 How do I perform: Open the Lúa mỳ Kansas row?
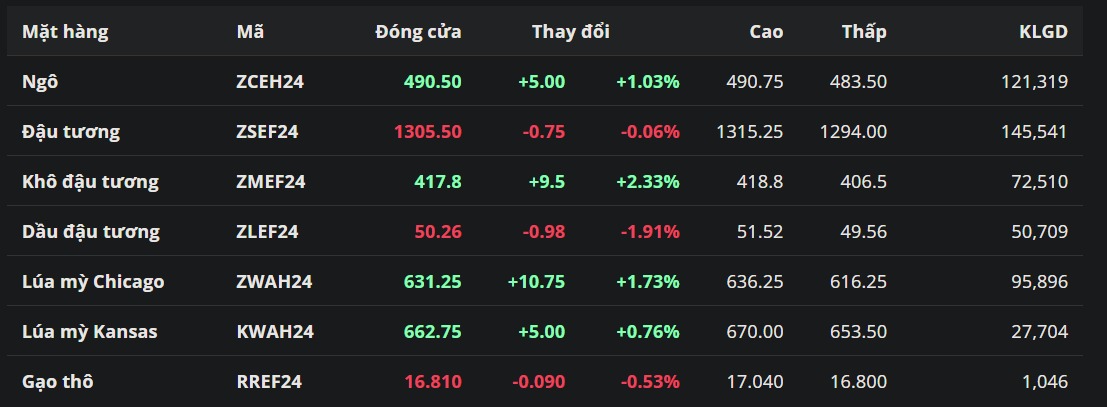tap(89, 331)
